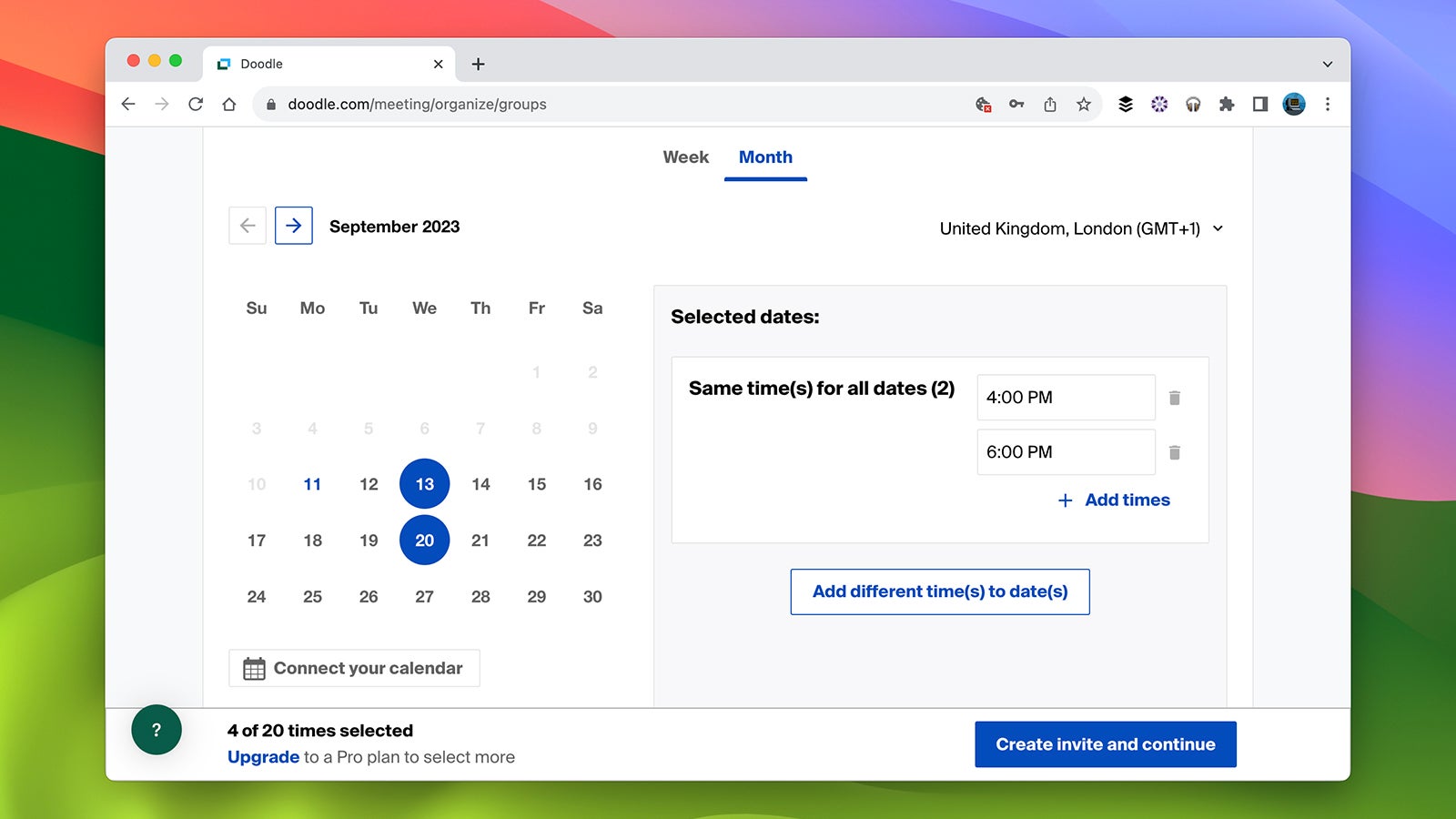Go to next month with arrow
The height and width of the screenshot is (819, 1456).
pos(293,226)
